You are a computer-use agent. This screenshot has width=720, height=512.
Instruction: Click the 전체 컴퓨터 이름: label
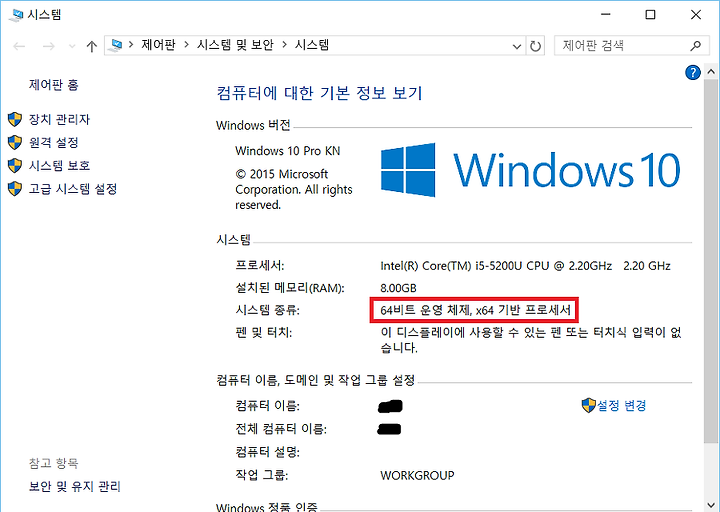coord(281,429)
